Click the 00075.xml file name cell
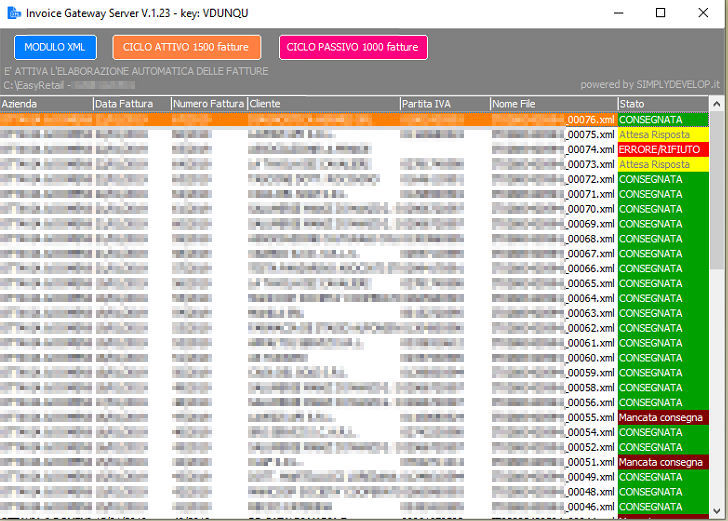Image resolution: width=728 pixels, height=521 pixels. [590, 135]
